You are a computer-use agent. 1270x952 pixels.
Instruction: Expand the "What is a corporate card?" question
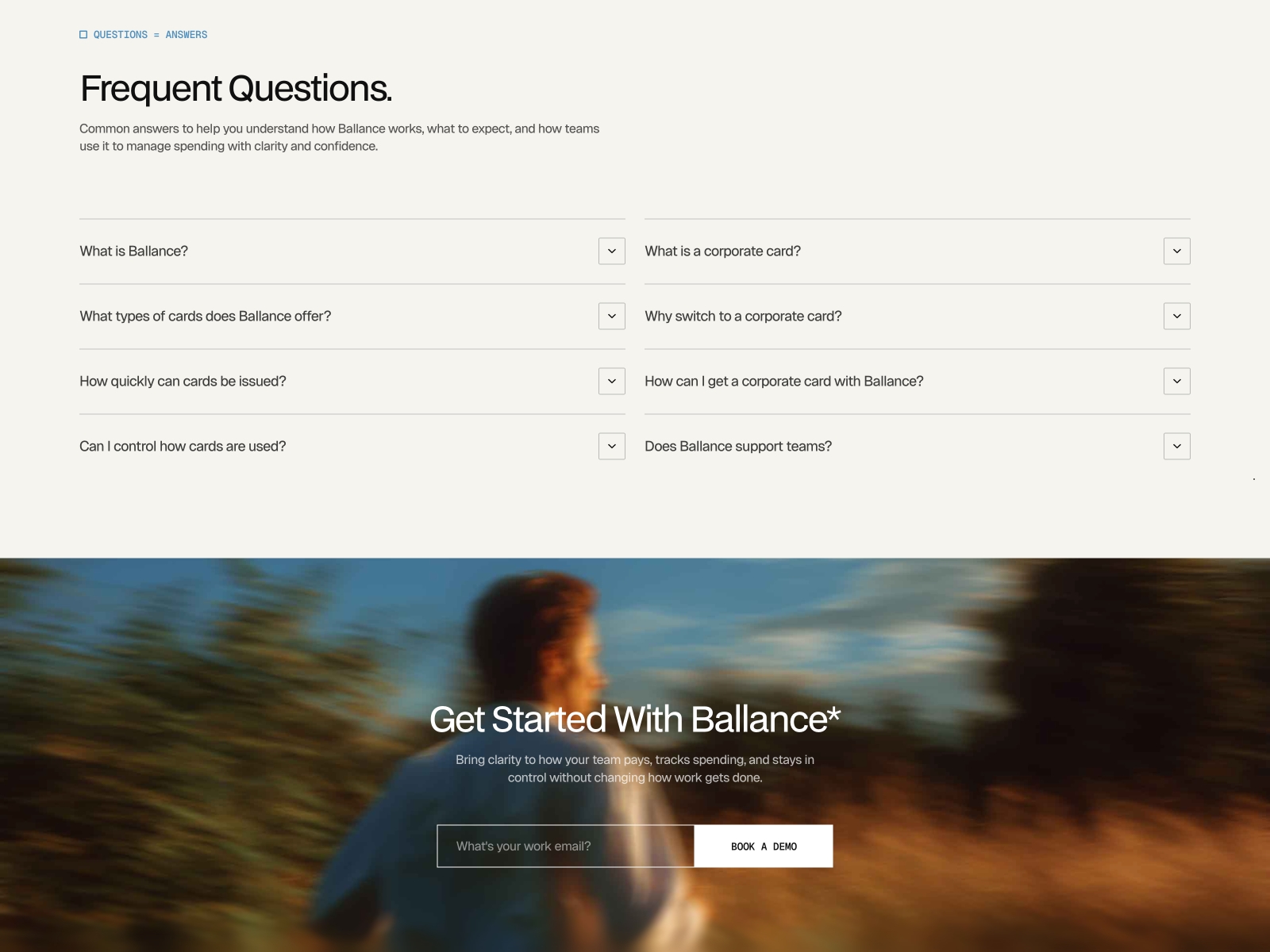click(1177, 251)
